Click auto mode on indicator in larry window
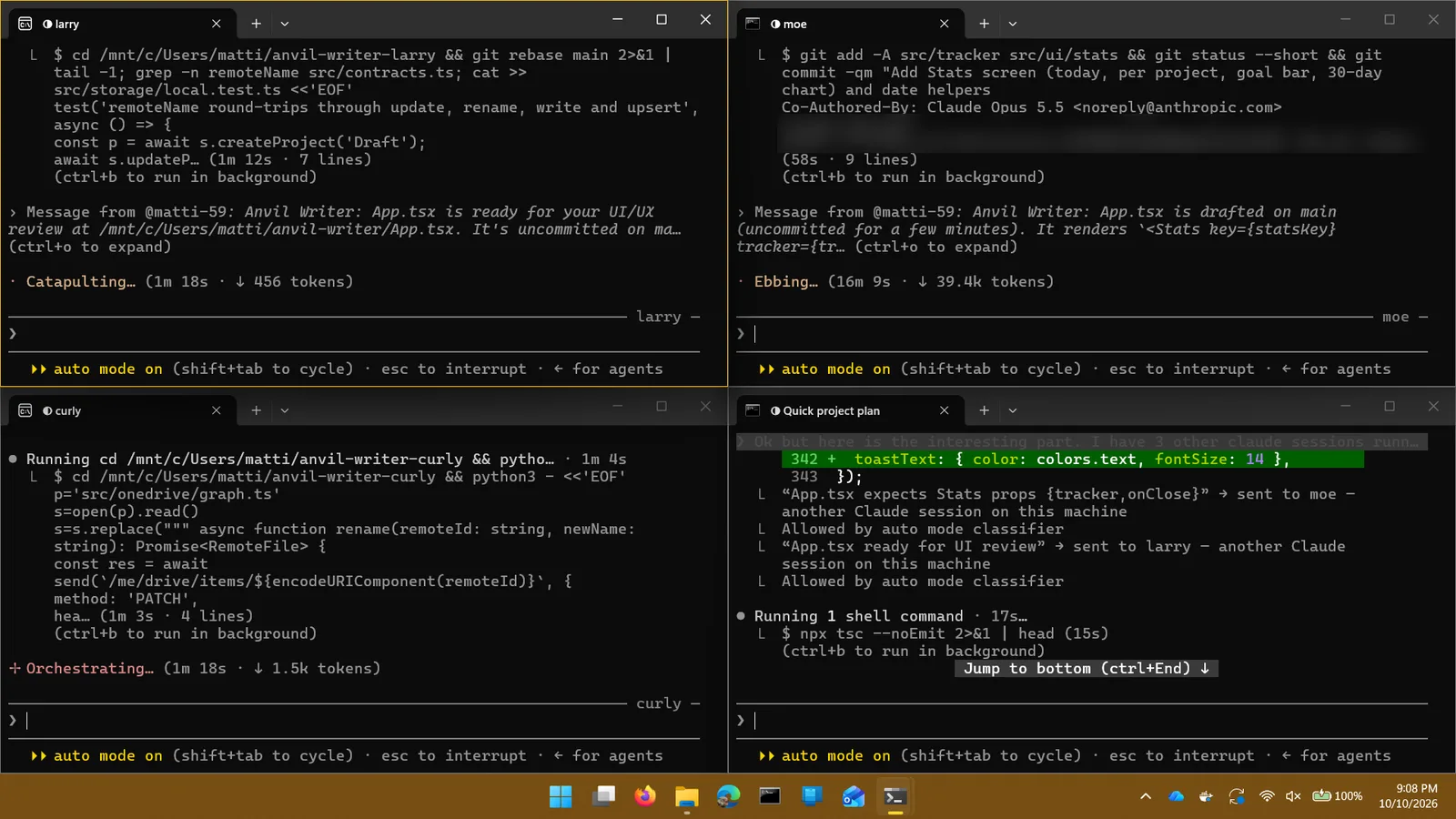Viewport: 1456px width, 819px height. 97,369
